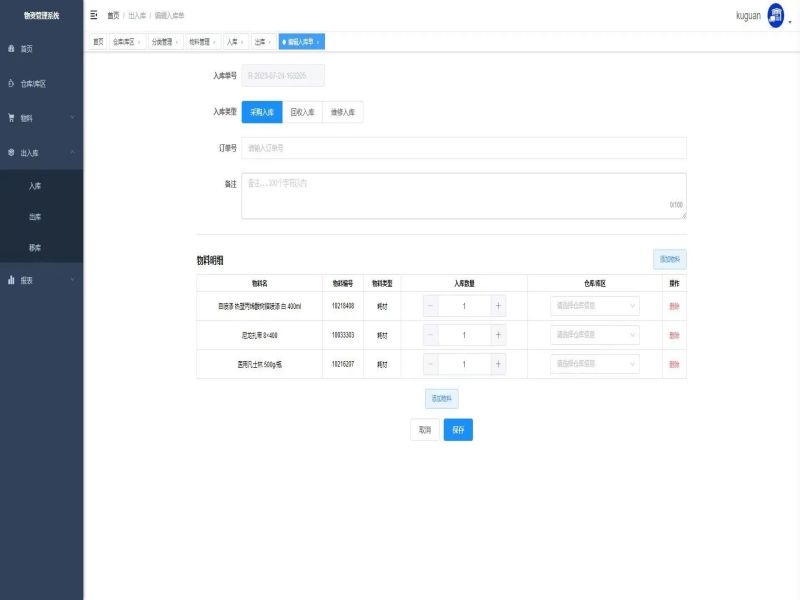Select 回收入库 inbound type

302,112
